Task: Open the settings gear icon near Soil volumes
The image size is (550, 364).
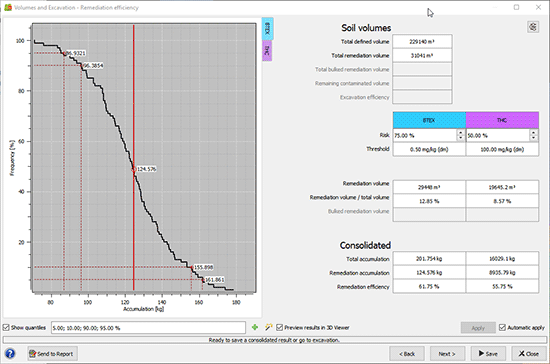Action: click(533, 27)
